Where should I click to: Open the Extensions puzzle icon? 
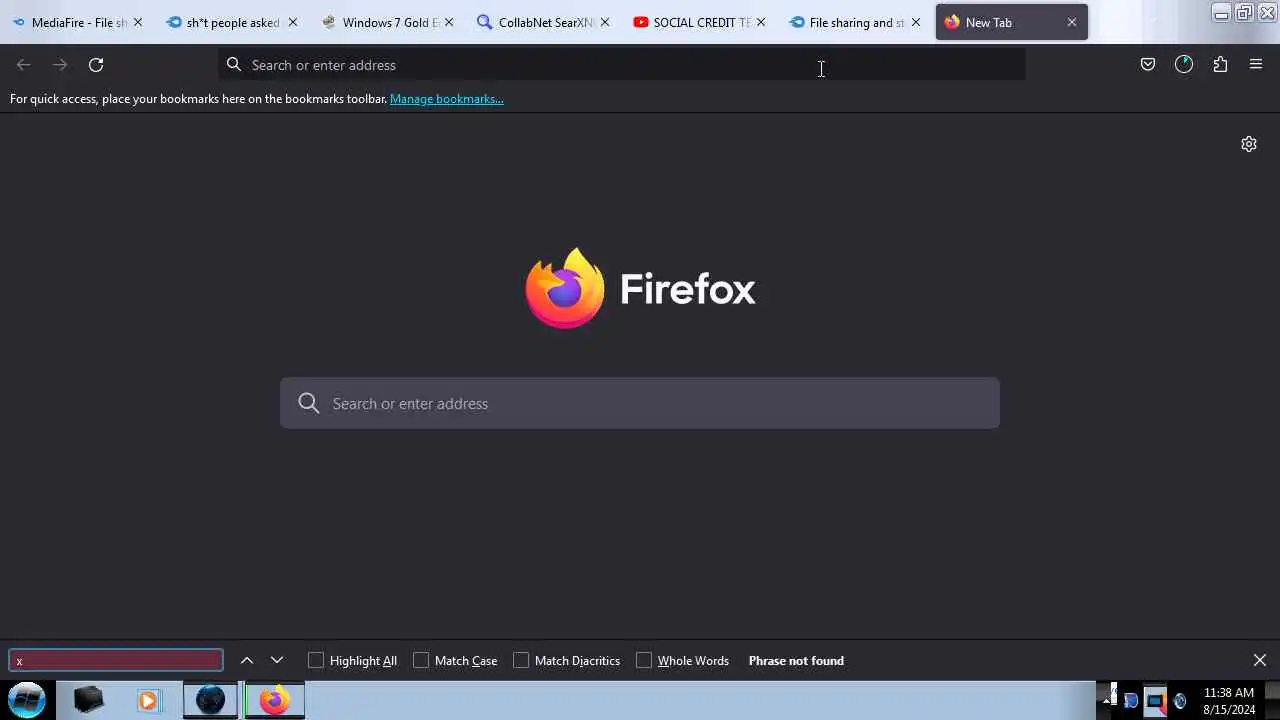coord(1220,65)
